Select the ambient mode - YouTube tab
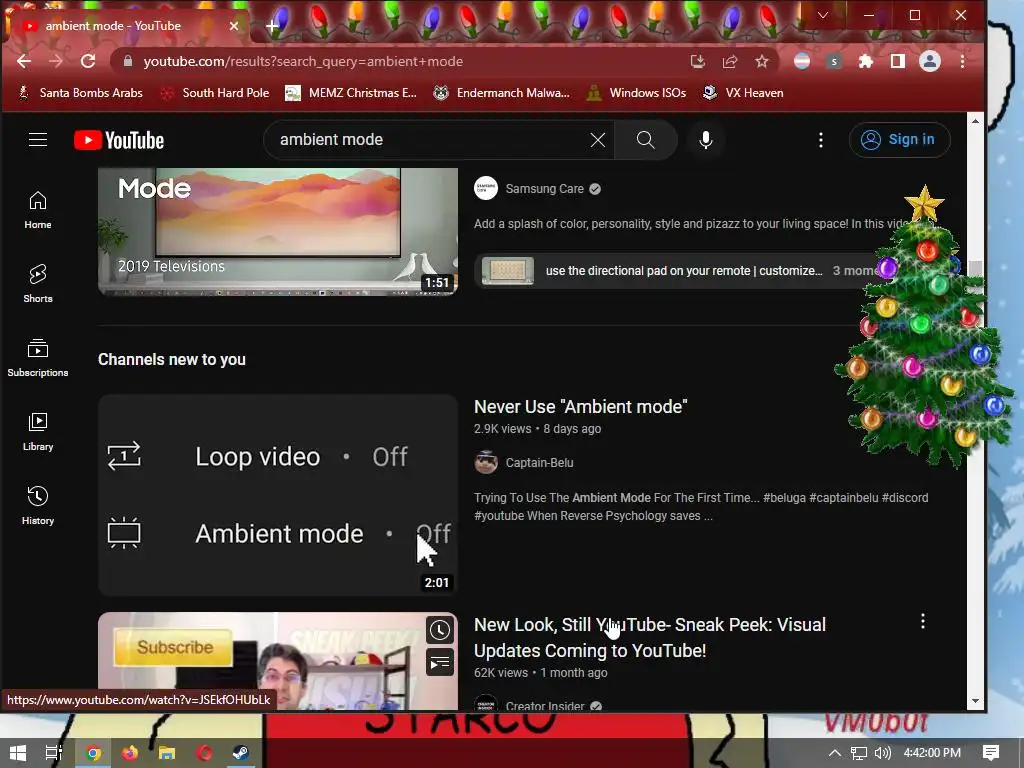 tap(124, 25)
